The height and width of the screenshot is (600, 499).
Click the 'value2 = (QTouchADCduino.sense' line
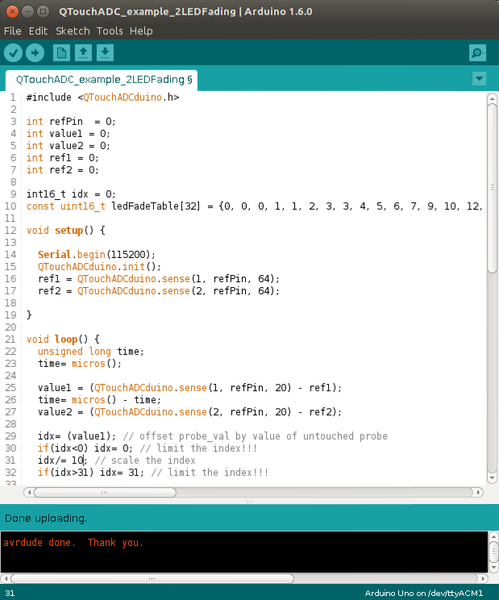click(190, 412)
